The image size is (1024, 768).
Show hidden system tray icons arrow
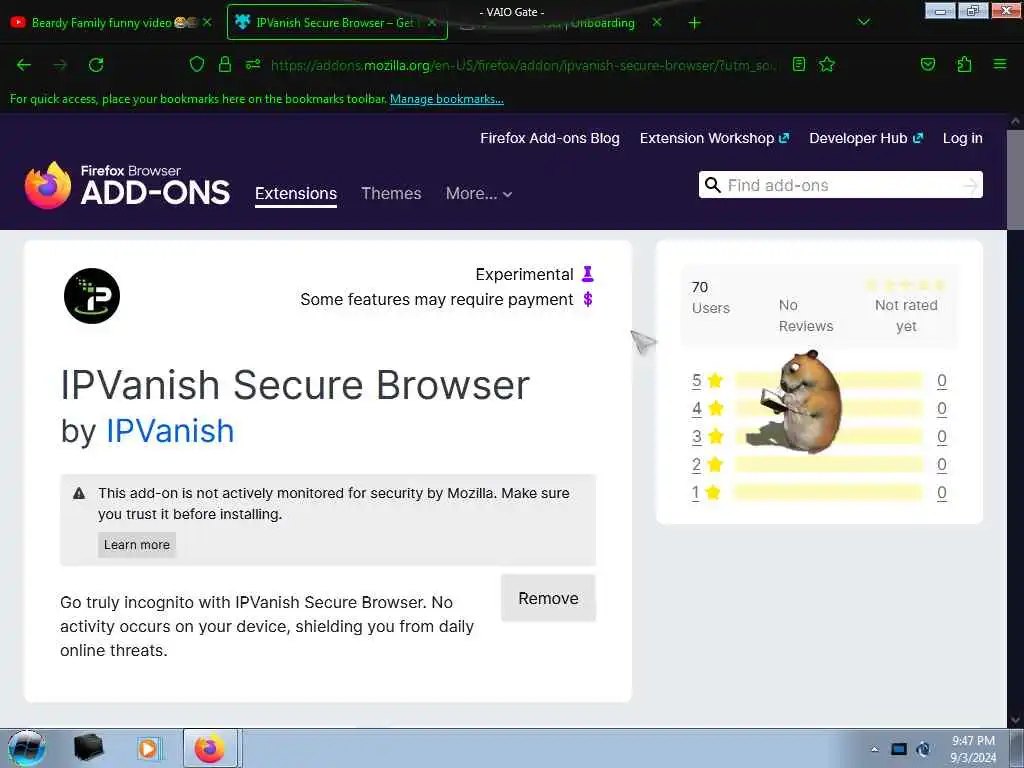(x=874, y=749)
